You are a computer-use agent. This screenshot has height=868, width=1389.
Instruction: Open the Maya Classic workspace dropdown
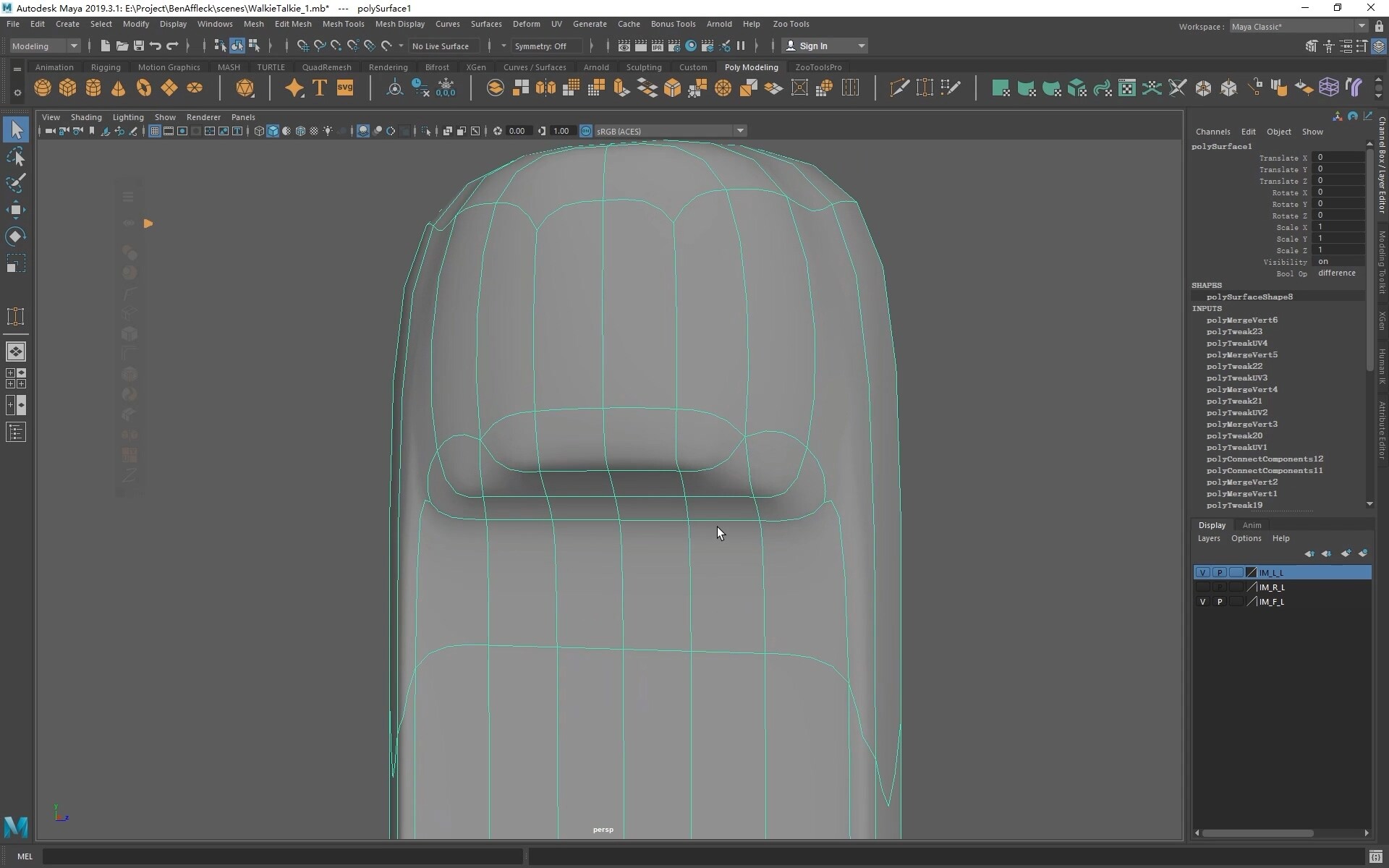[x=1362, y=26]
